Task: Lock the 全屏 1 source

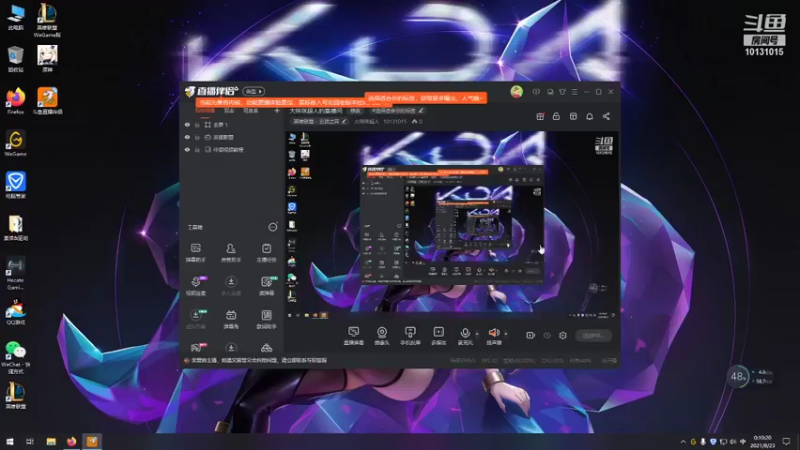Action: tap(197, 124)
